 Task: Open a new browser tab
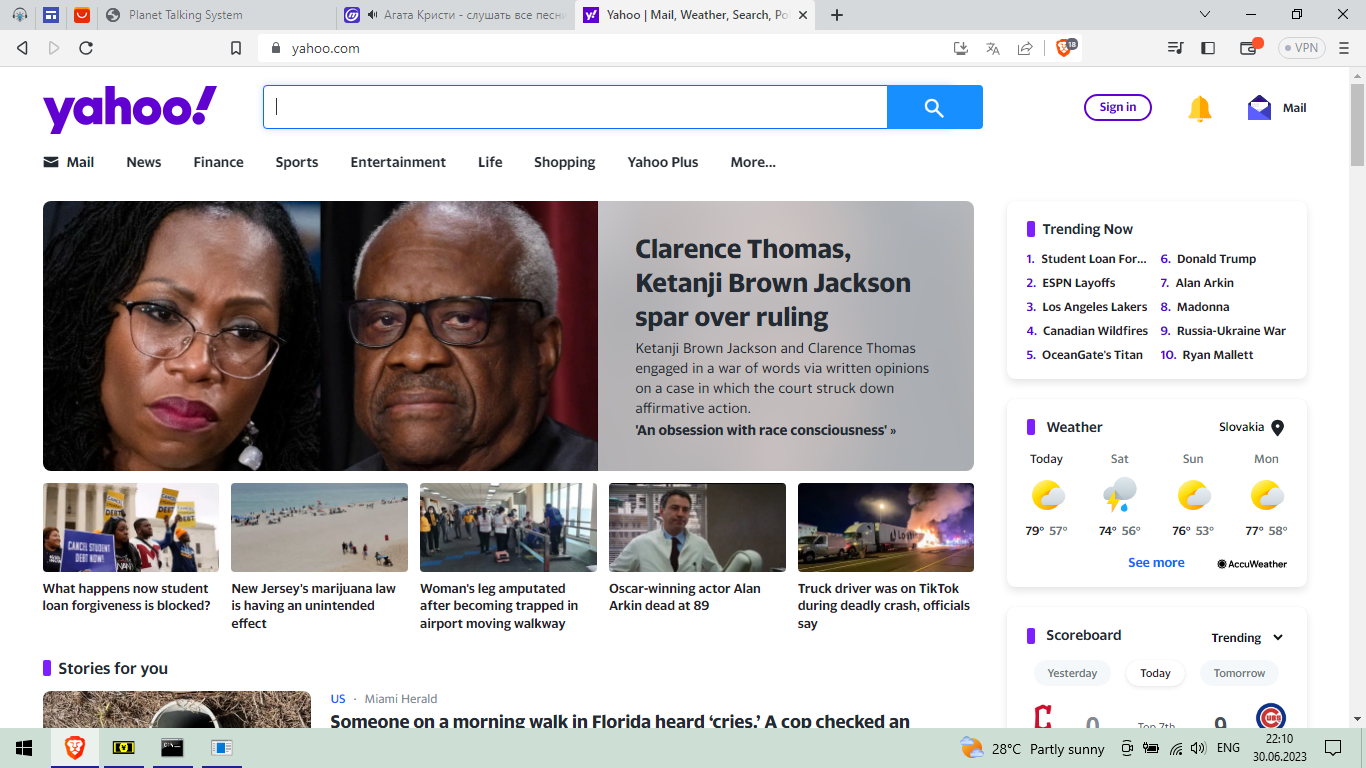(837, 15)
